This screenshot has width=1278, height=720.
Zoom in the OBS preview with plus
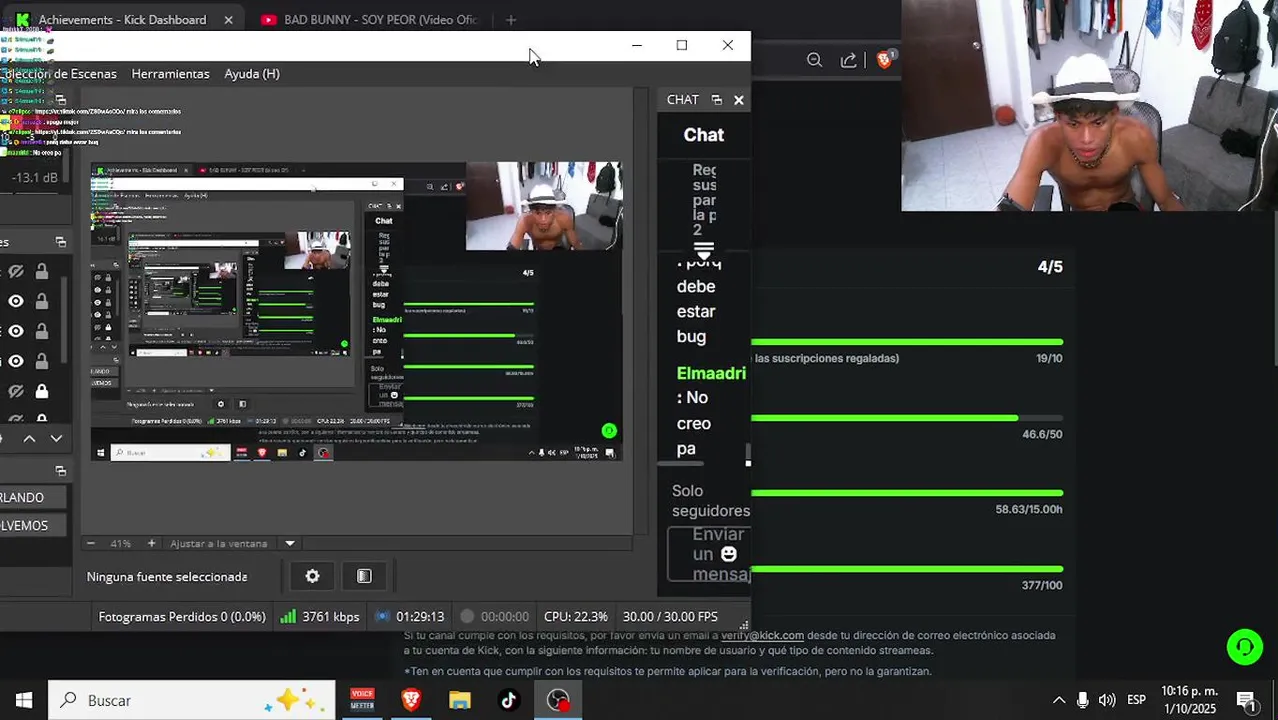pyautogui.click(x=152, y=543)
